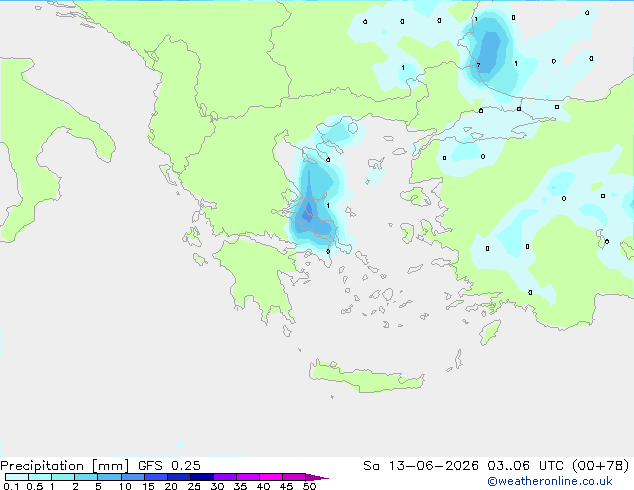Screen dimensions: 634x490
Task: Pick the 2–5 mm legend swatch
Action: point(86,477)
